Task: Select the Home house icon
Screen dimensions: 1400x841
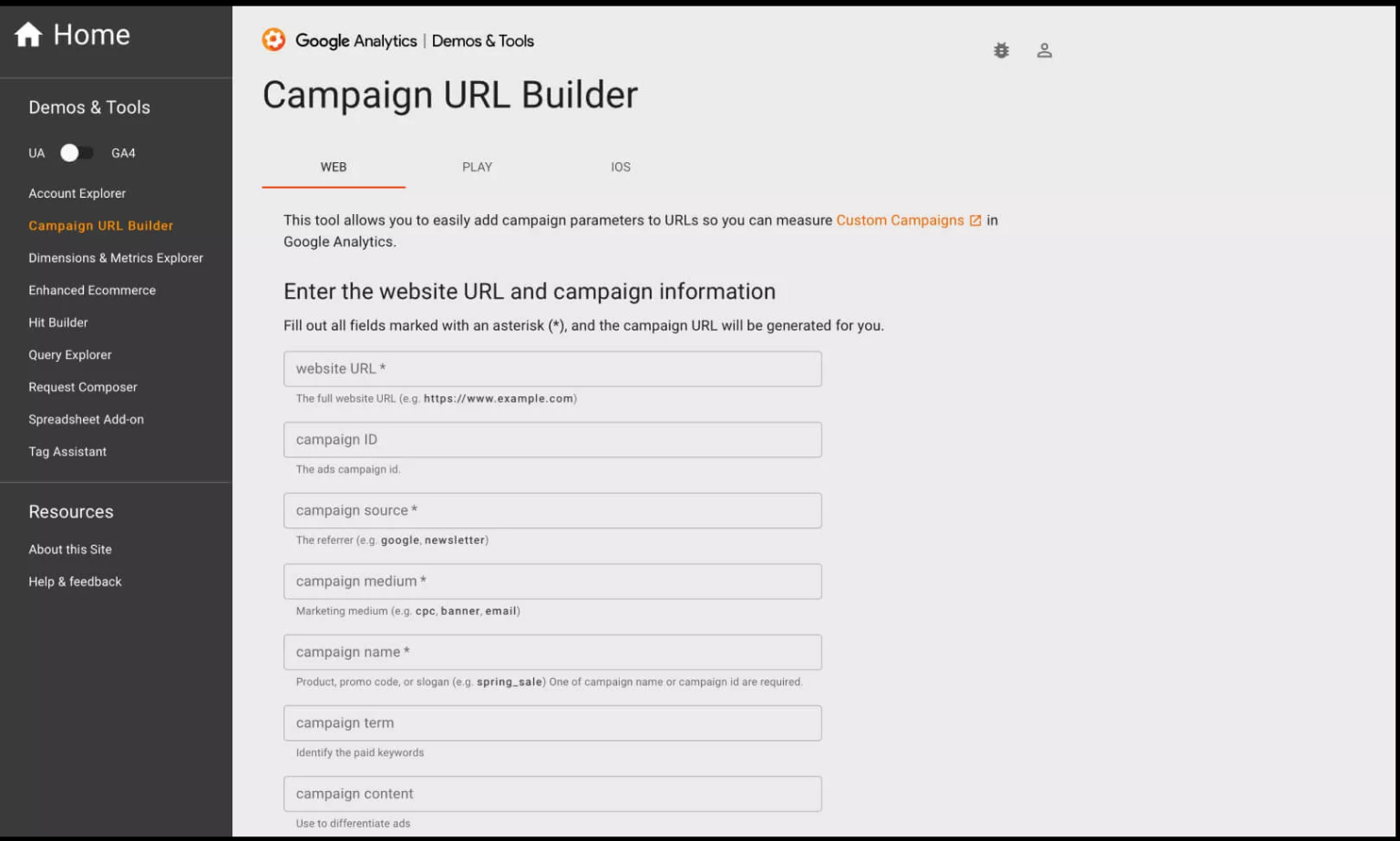Action: (30, 34)
